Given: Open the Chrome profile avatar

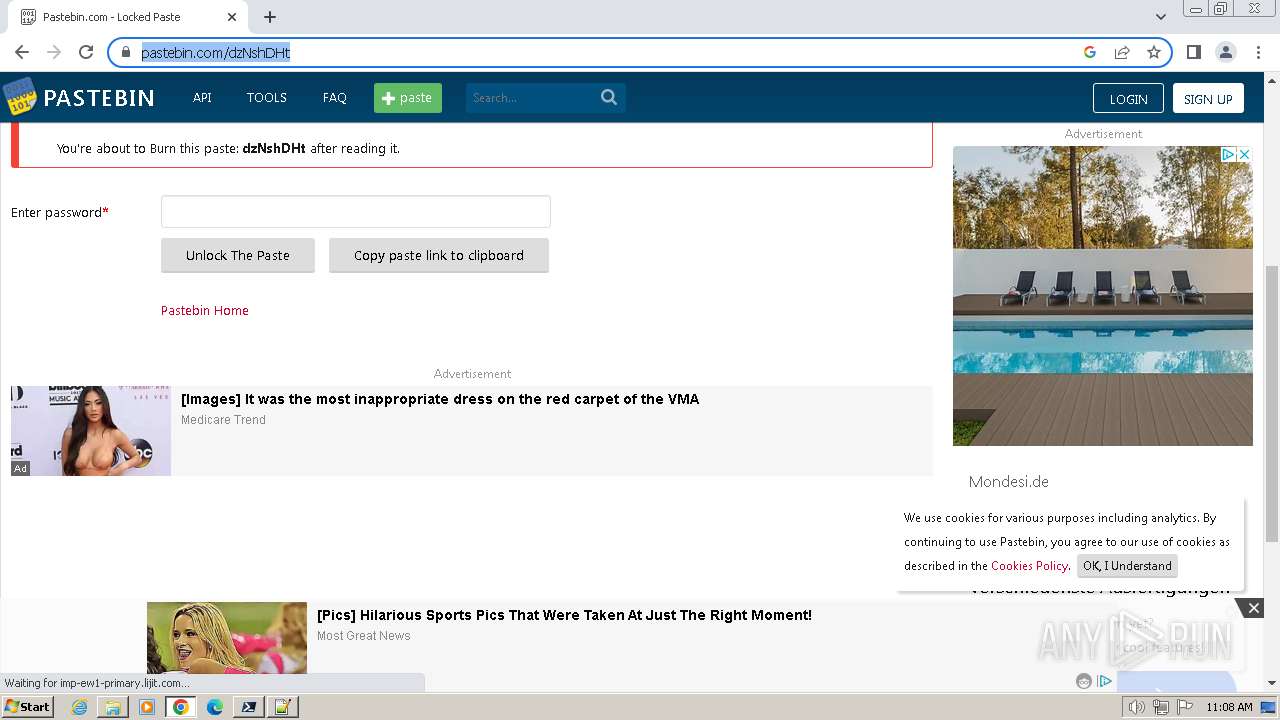Looking at the screenshot, I should tap(1225, 52).
